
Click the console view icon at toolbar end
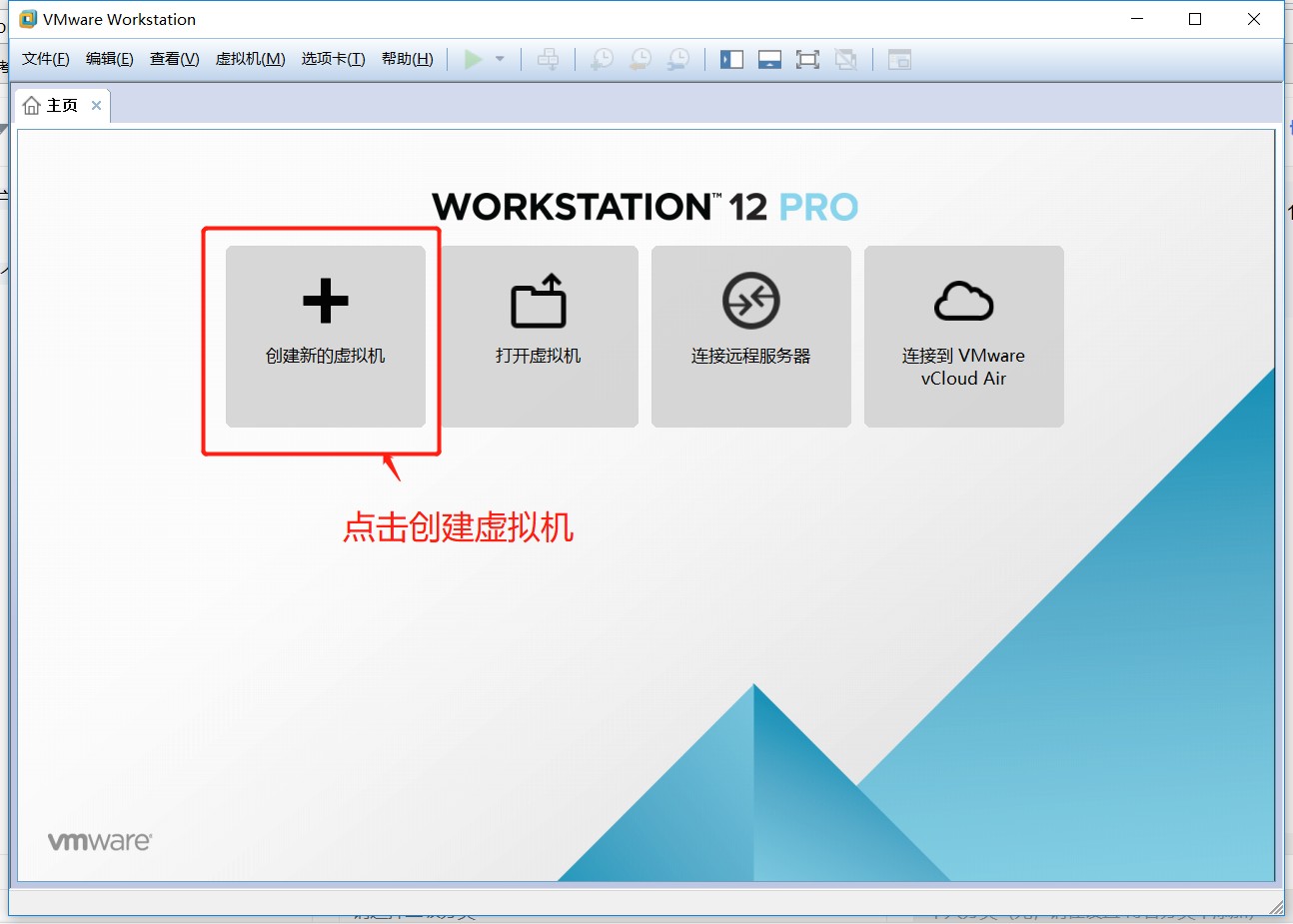pyautogui.click(x=899, y=60)
